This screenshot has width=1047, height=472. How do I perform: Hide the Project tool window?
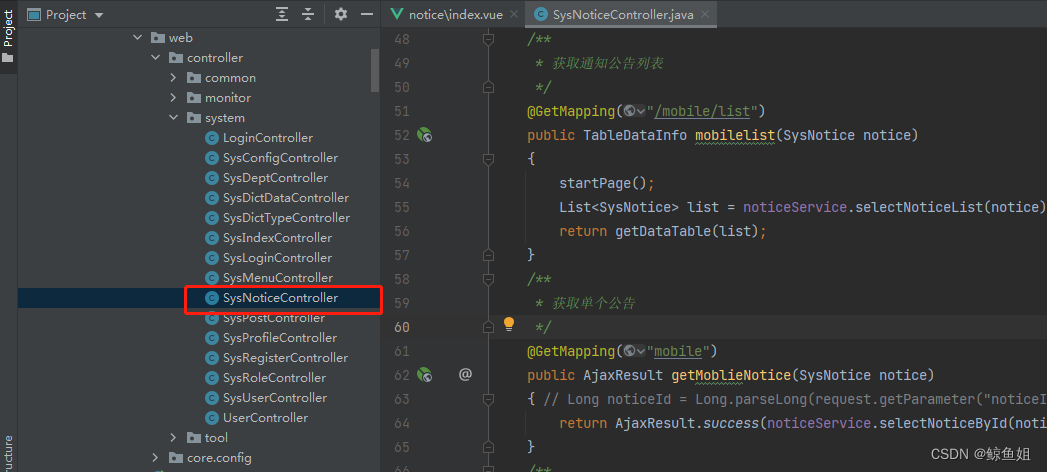click(x=367, y=14)
